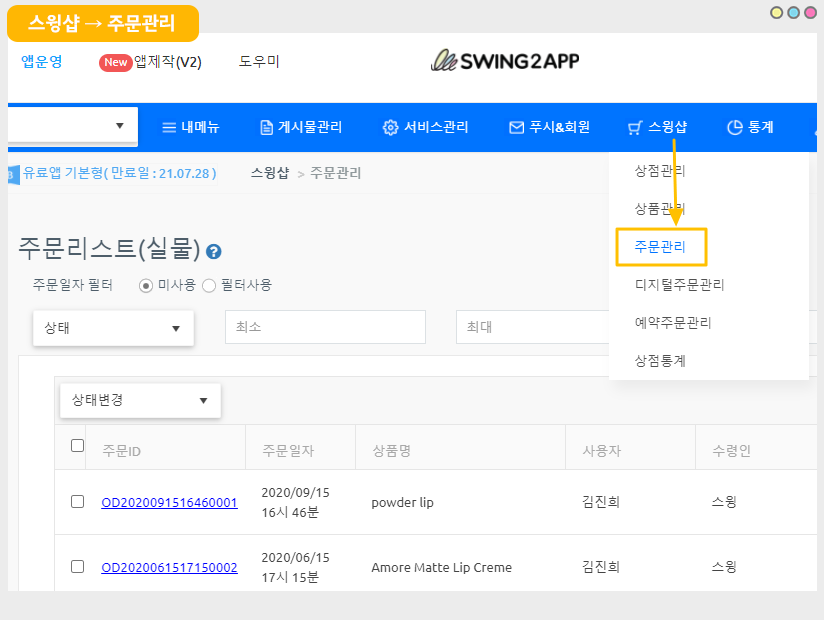The height and width of the screenshot is (620, 824).
Task: Open order link OD2020091516460001
Action: click(x=169, y=503)
